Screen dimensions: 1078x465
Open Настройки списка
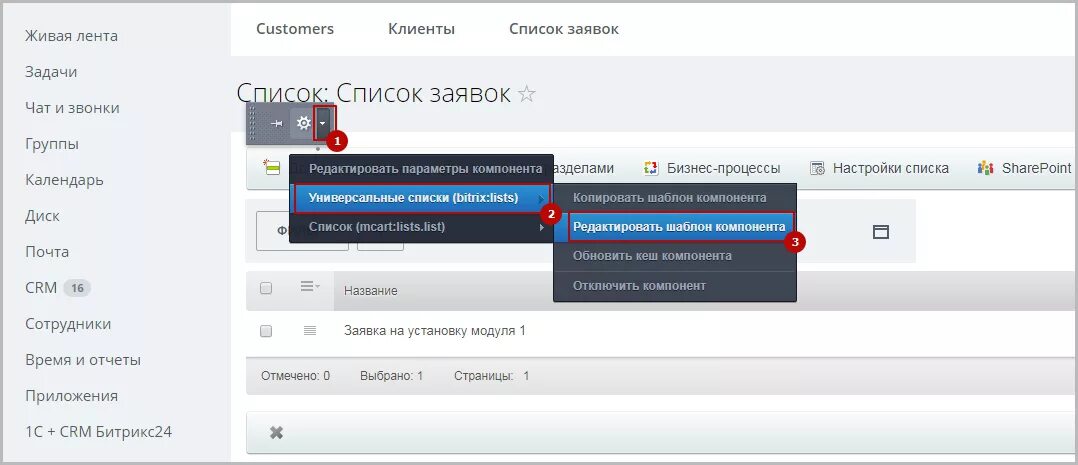pyautogui.click(x=879, y=168)
